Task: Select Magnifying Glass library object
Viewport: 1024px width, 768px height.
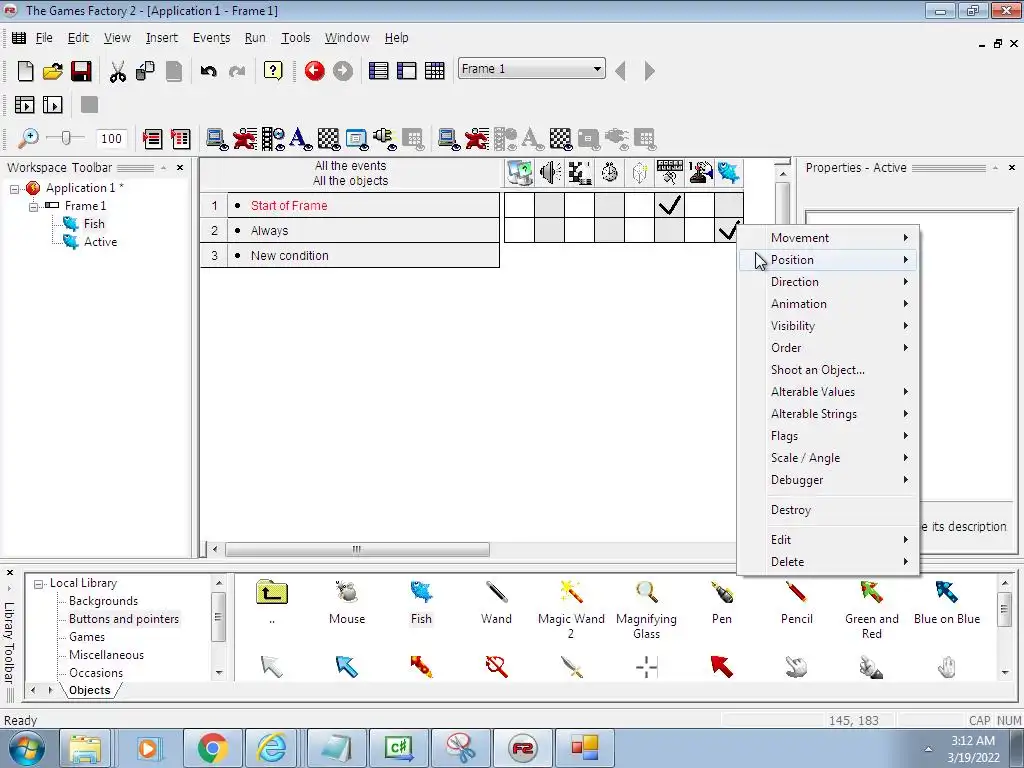Action: (647, 610)
